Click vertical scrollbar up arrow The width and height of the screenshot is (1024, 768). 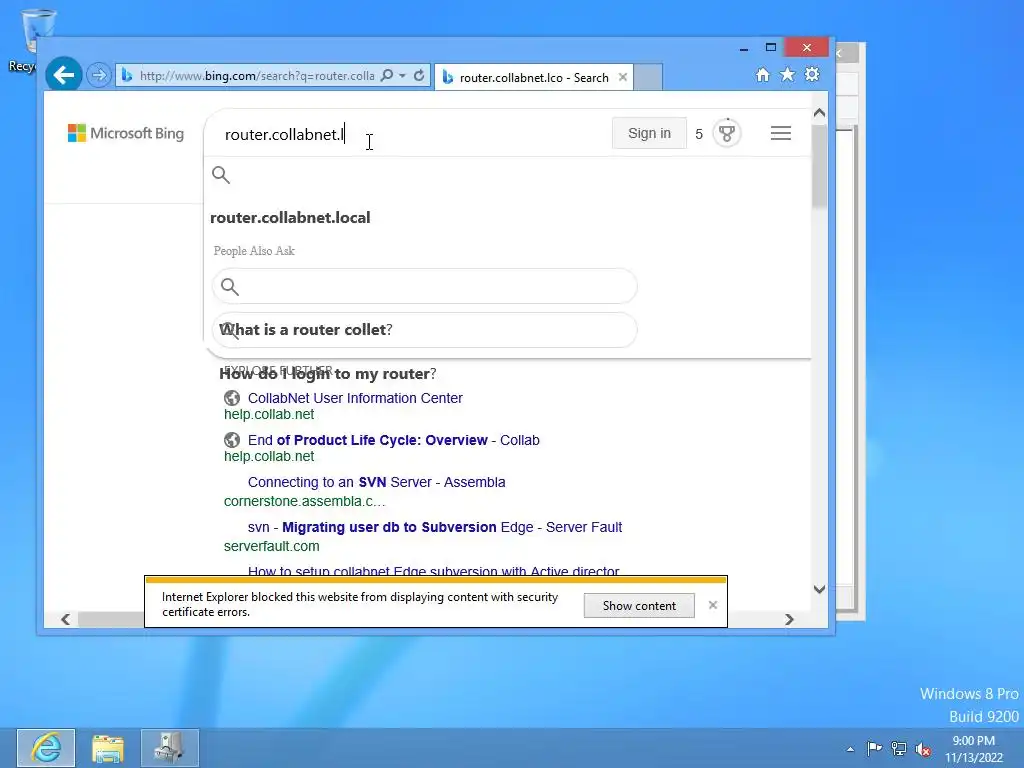pyautogui.click(x=820, y=113)
